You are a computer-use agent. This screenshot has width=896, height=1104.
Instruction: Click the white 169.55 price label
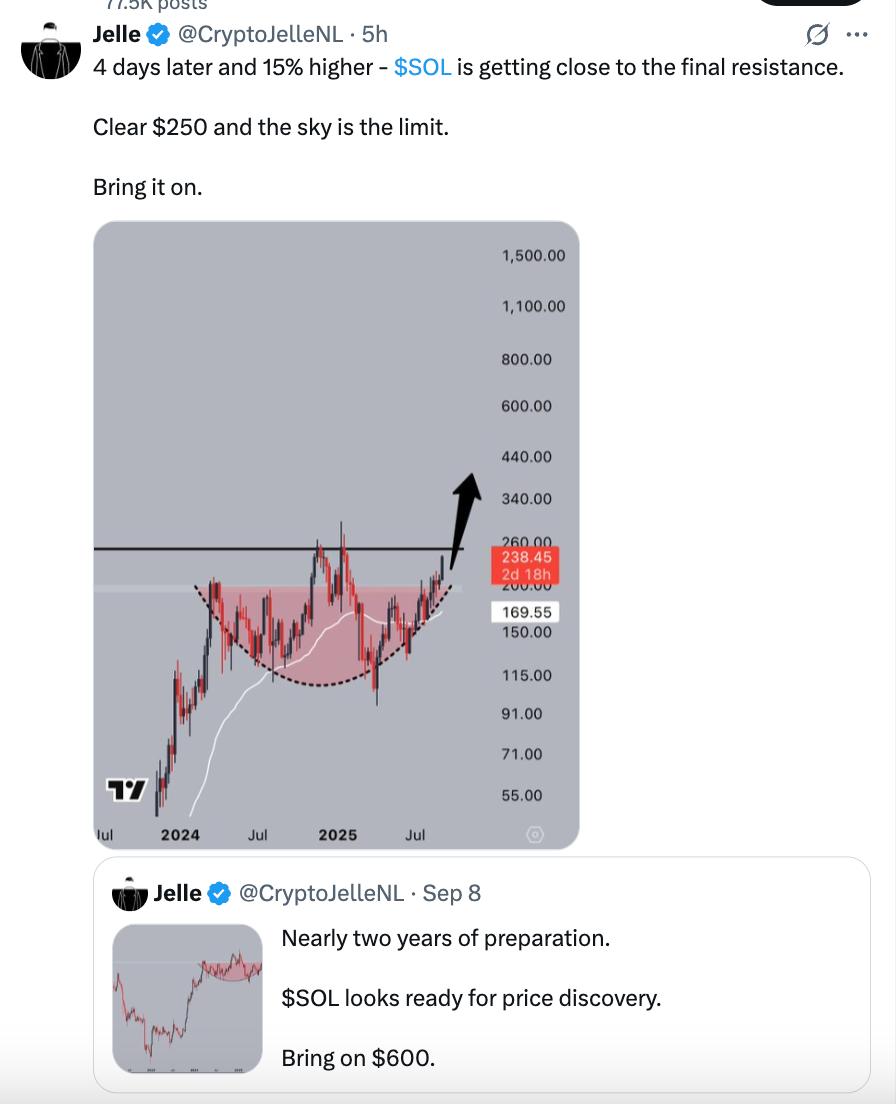[x=526, y=612]
